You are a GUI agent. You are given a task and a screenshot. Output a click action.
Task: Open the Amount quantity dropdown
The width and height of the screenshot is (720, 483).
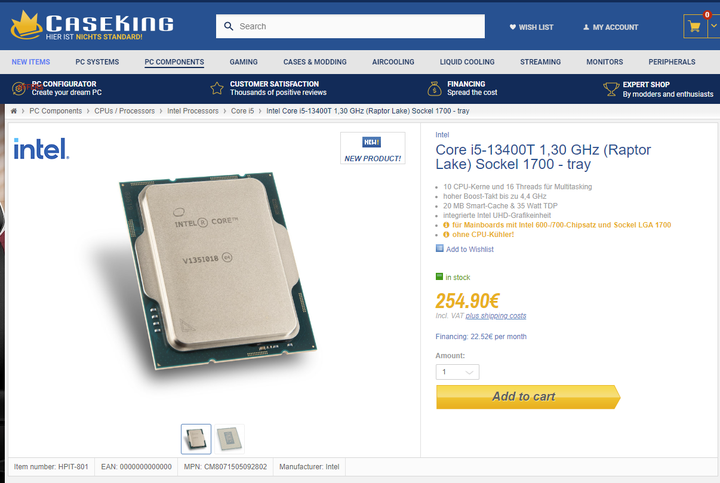coord(457,372)
